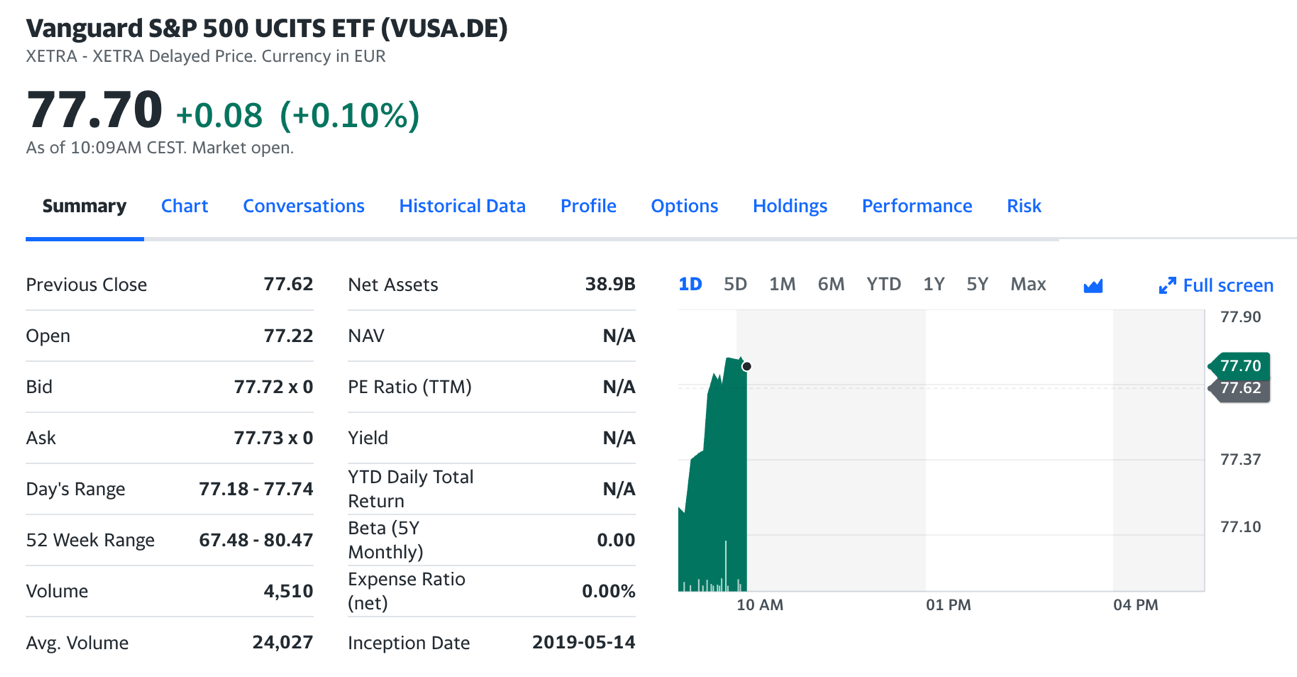Go to the Profile tab
This screenshot has height=677, width=1297.
click(588, 206)
